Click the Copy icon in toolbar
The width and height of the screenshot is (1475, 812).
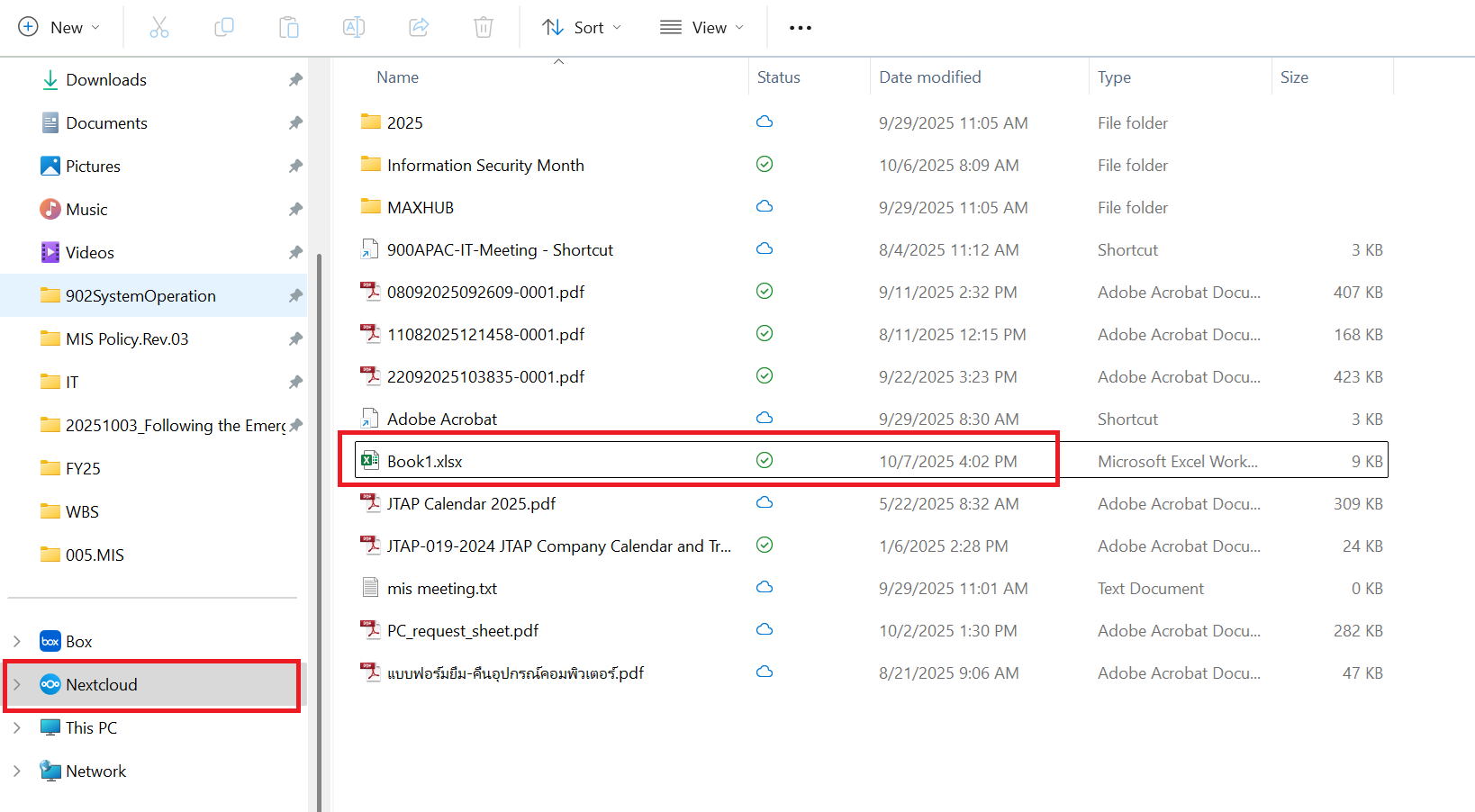(224, 28)
